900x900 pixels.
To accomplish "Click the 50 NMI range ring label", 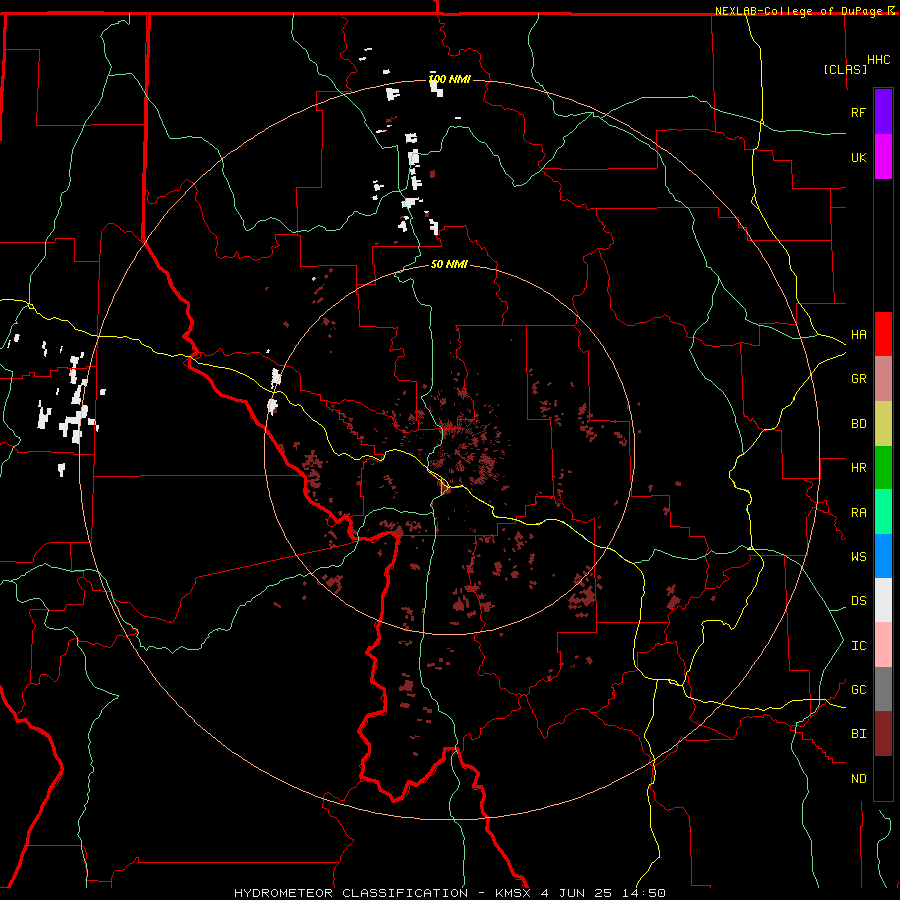I will click(449, 264).
